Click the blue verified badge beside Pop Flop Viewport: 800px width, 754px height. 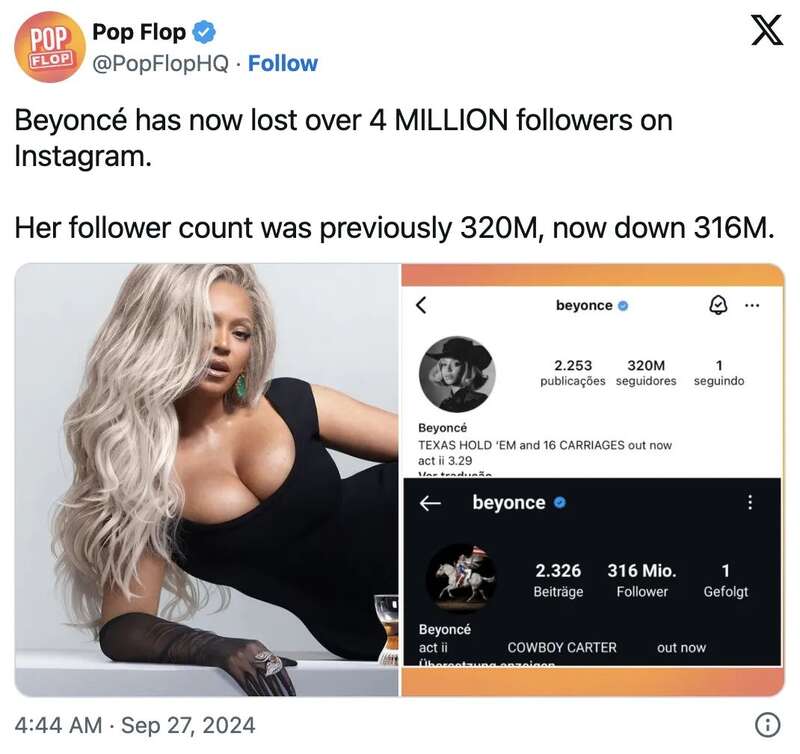coord(204,32)
